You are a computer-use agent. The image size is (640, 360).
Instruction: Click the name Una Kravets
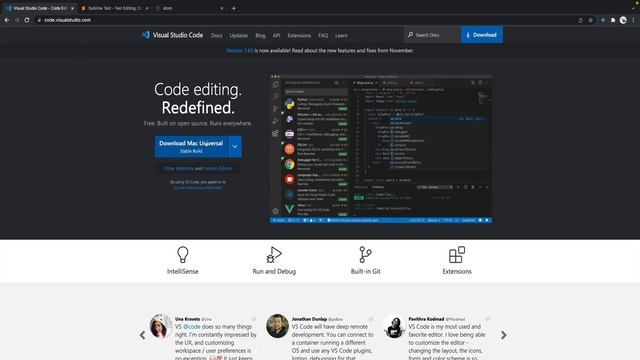click(x=187, y=319)
